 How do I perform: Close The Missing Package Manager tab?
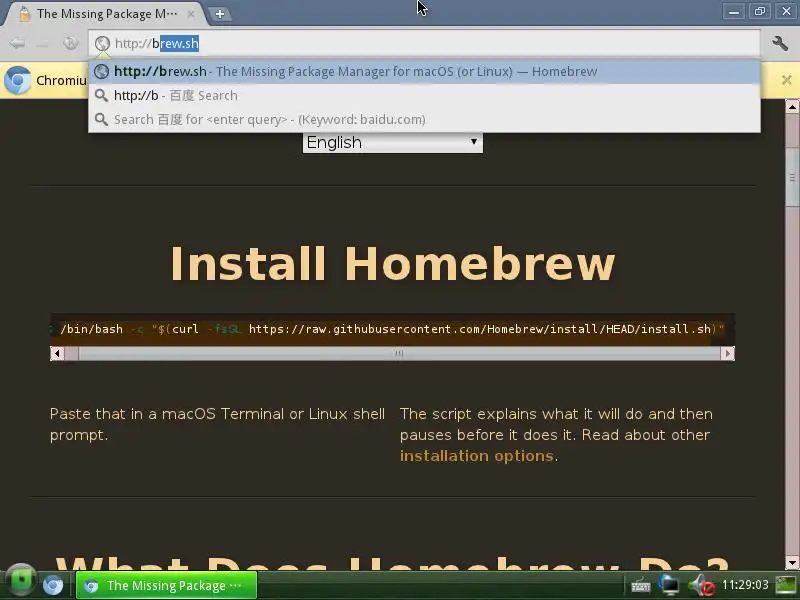pos(191,14)
